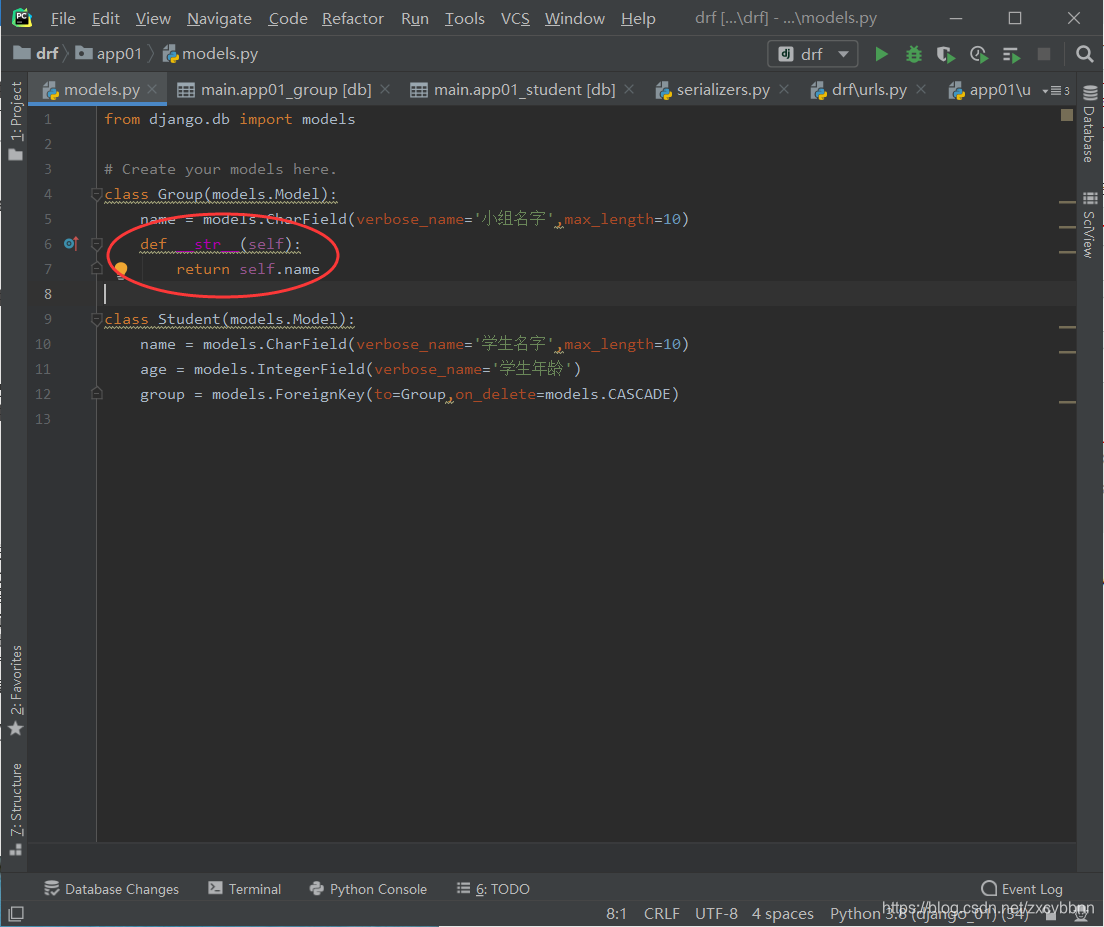The height and width of the screenshot is (927, 1104).
Task: Open the Navigate menu
Action: (219, 19)
